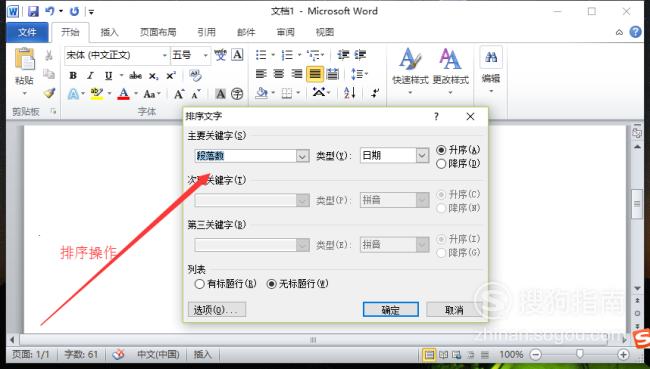Apply Underline formatting
650x369 pixels.
(x=109, y=75)
